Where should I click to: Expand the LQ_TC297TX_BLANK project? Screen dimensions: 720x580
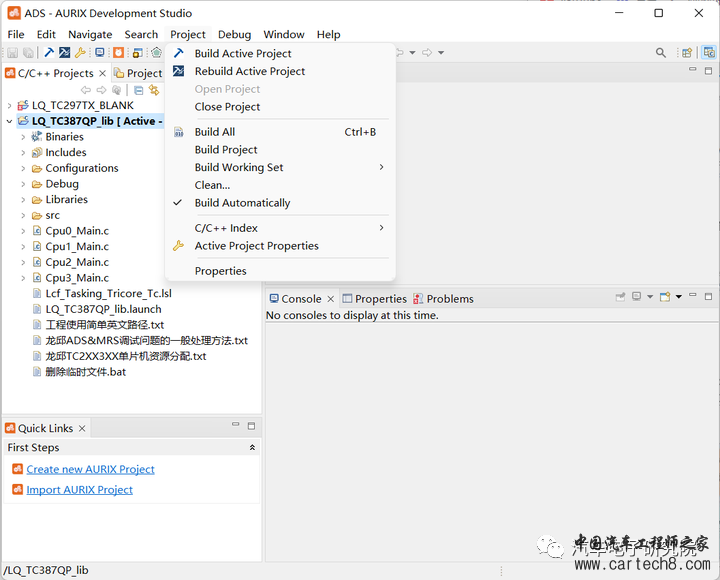click(x=10, y=106)
